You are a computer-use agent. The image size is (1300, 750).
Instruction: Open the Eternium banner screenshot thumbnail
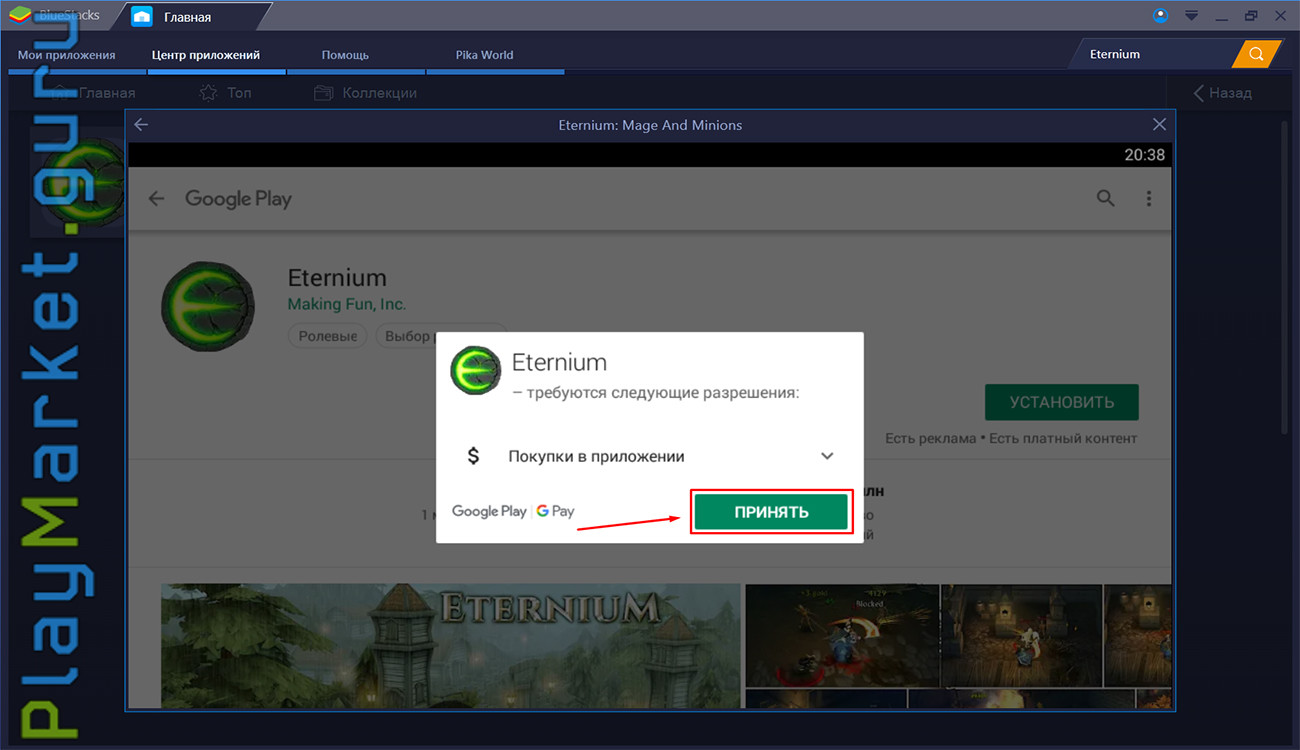click(x=451, y=644)
